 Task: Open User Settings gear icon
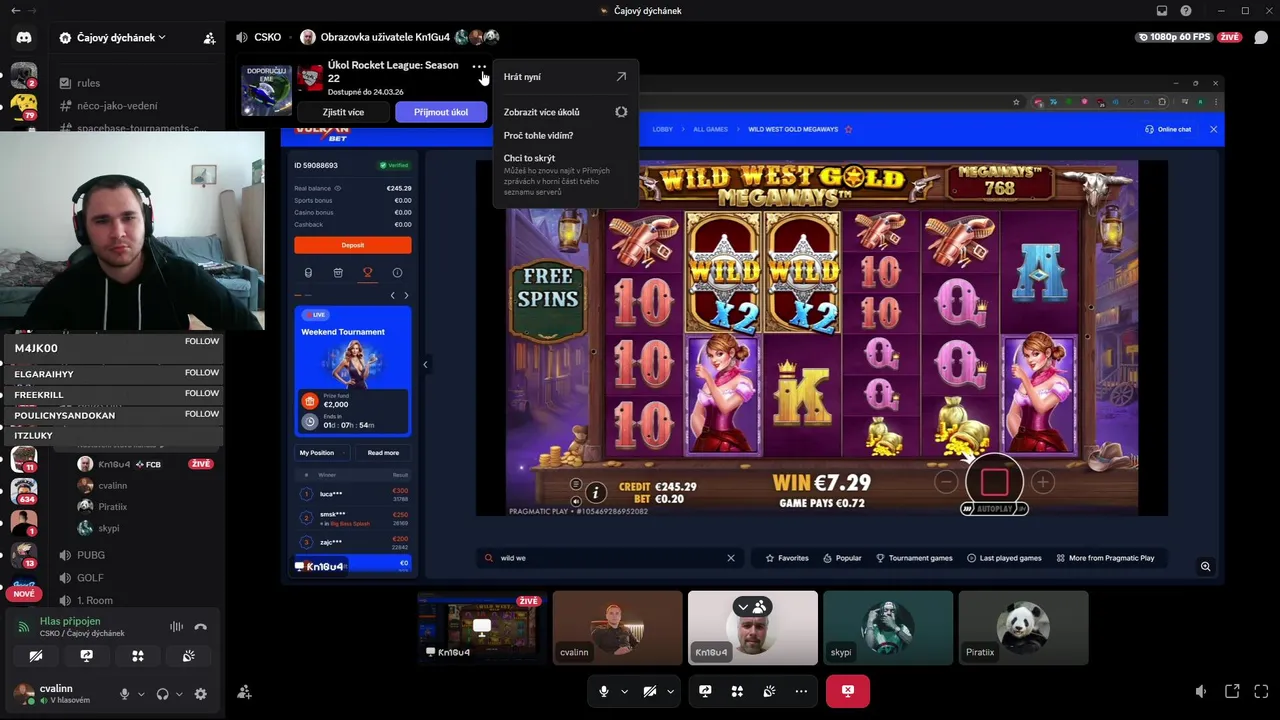tap(200, 694)
